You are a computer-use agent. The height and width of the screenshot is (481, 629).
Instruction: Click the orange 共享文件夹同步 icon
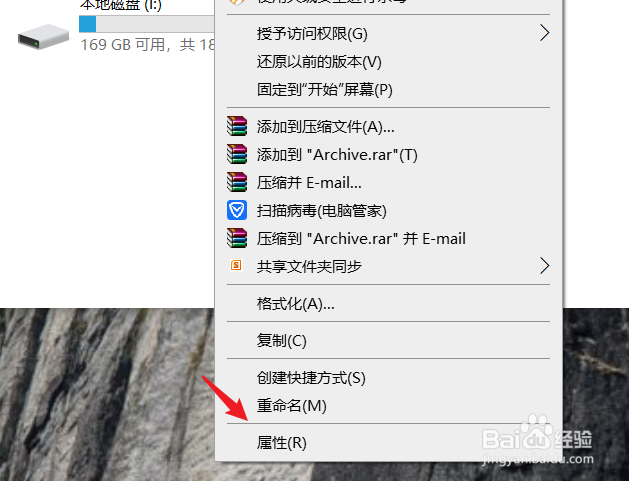point(236,265)
